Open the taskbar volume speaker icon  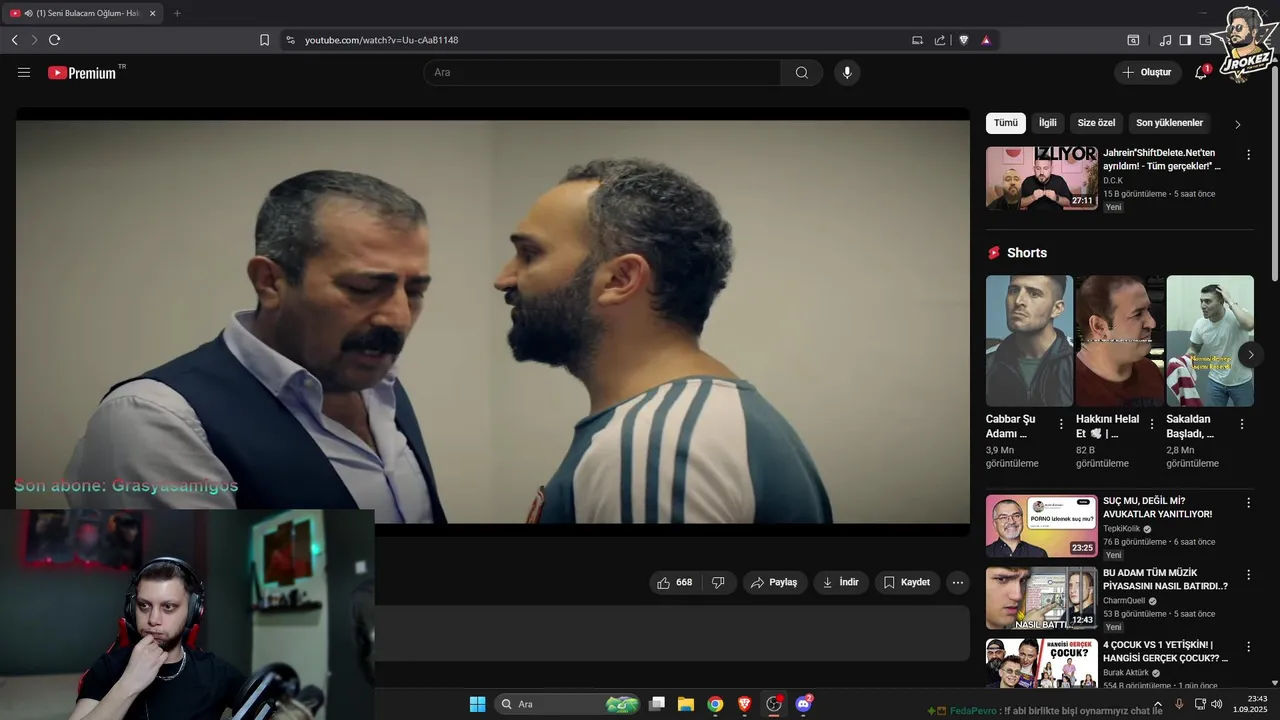click(1217, 704)
